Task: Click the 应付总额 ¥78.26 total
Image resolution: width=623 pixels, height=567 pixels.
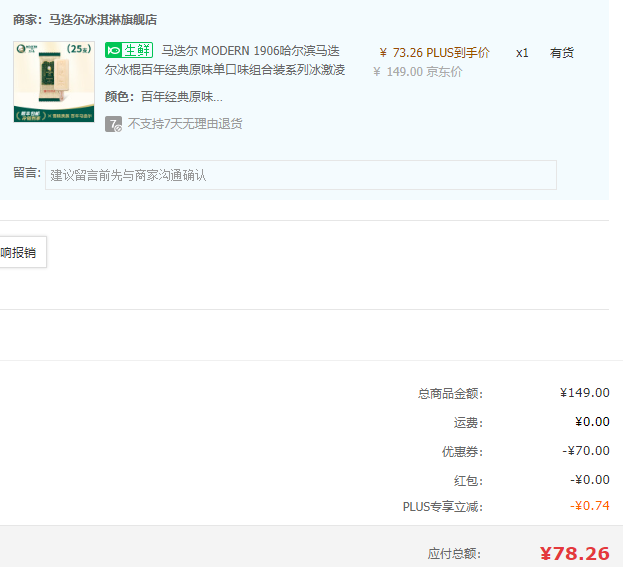Action: (x=575, y=553)
